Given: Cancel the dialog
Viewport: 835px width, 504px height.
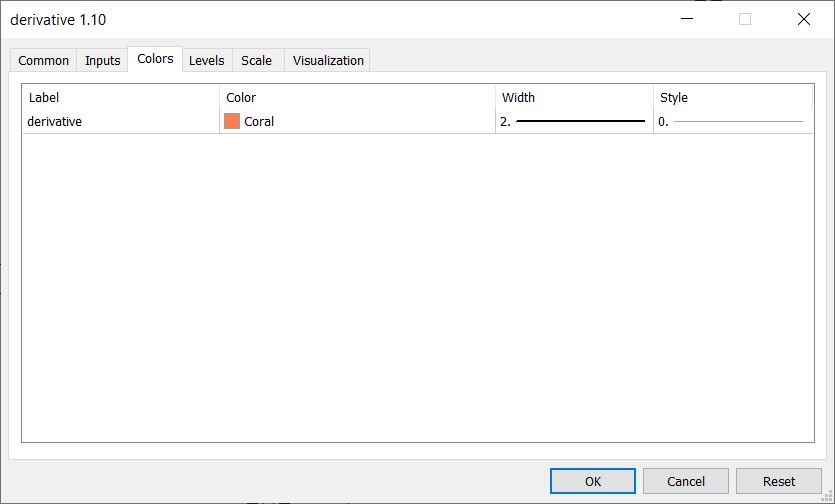Looking at the screenshot, I should click(x=686, y=481).
